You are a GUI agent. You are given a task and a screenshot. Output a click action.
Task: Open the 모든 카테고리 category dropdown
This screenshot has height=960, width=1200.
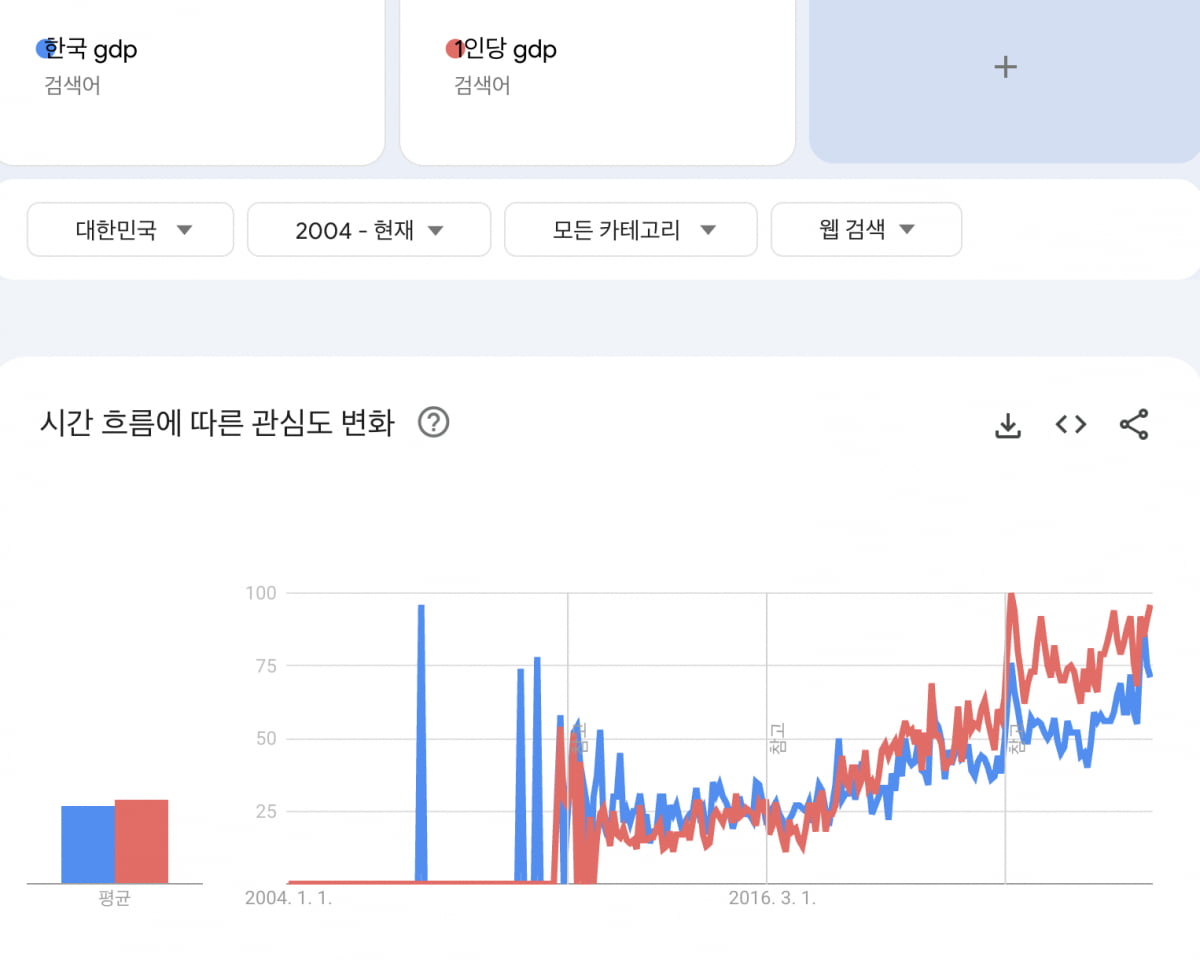coord(631,230)
